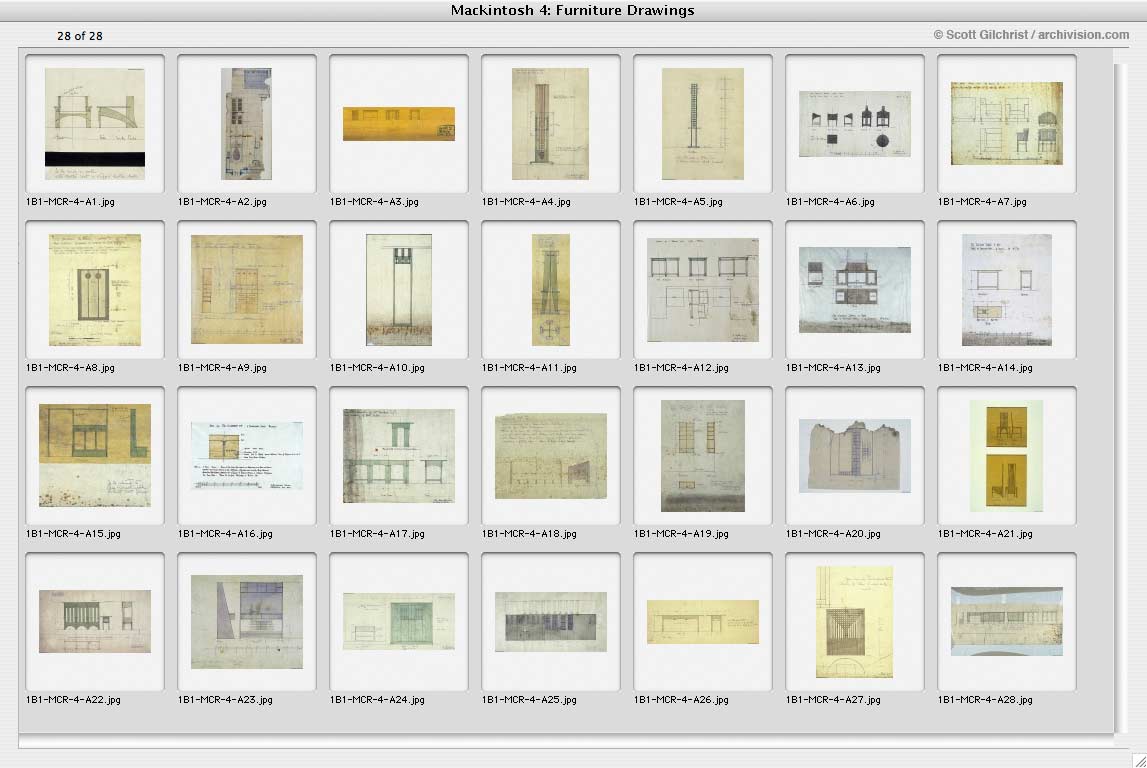Click the label text "1B1-MCR-4-A16.jpg"
Screen dimensions: 1147x768
[x=225, y=534]
